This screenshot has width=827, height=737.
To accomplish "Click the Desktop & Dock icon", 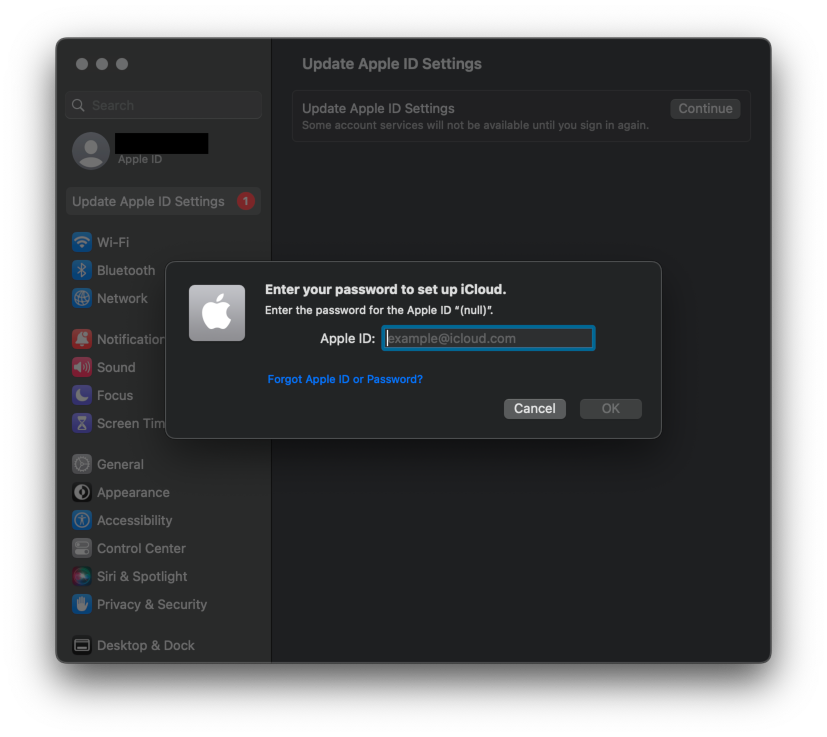I will pyautogui.click(x=81, y=645).
